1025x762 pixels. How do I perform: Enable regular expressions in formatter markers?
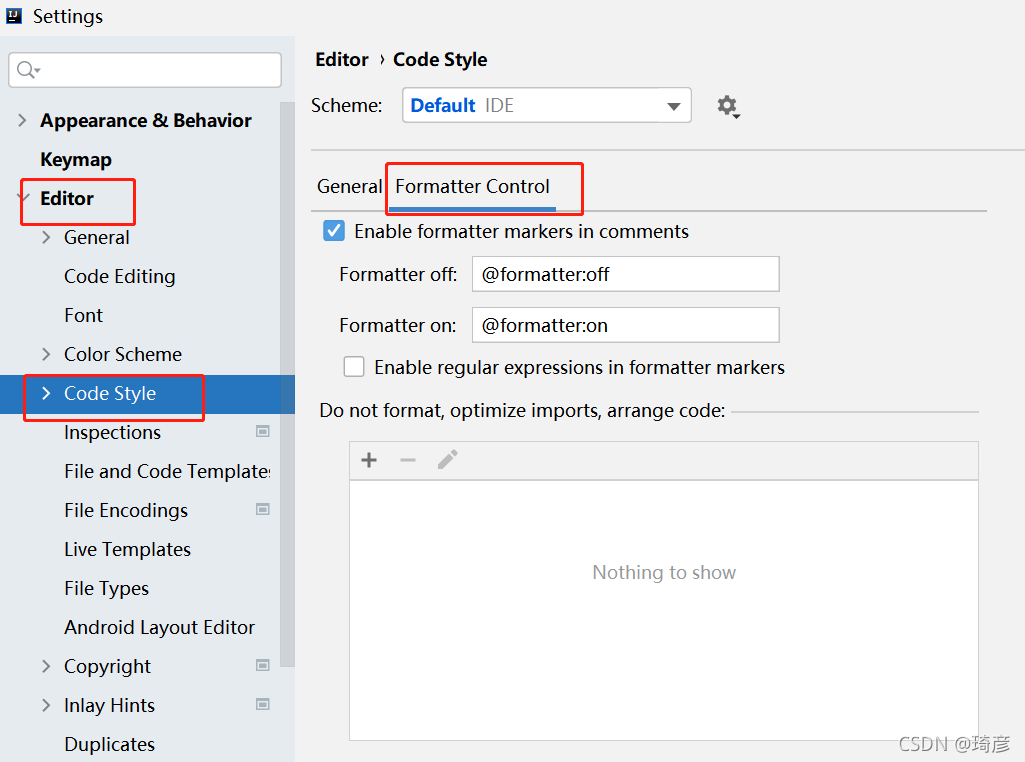354,367
